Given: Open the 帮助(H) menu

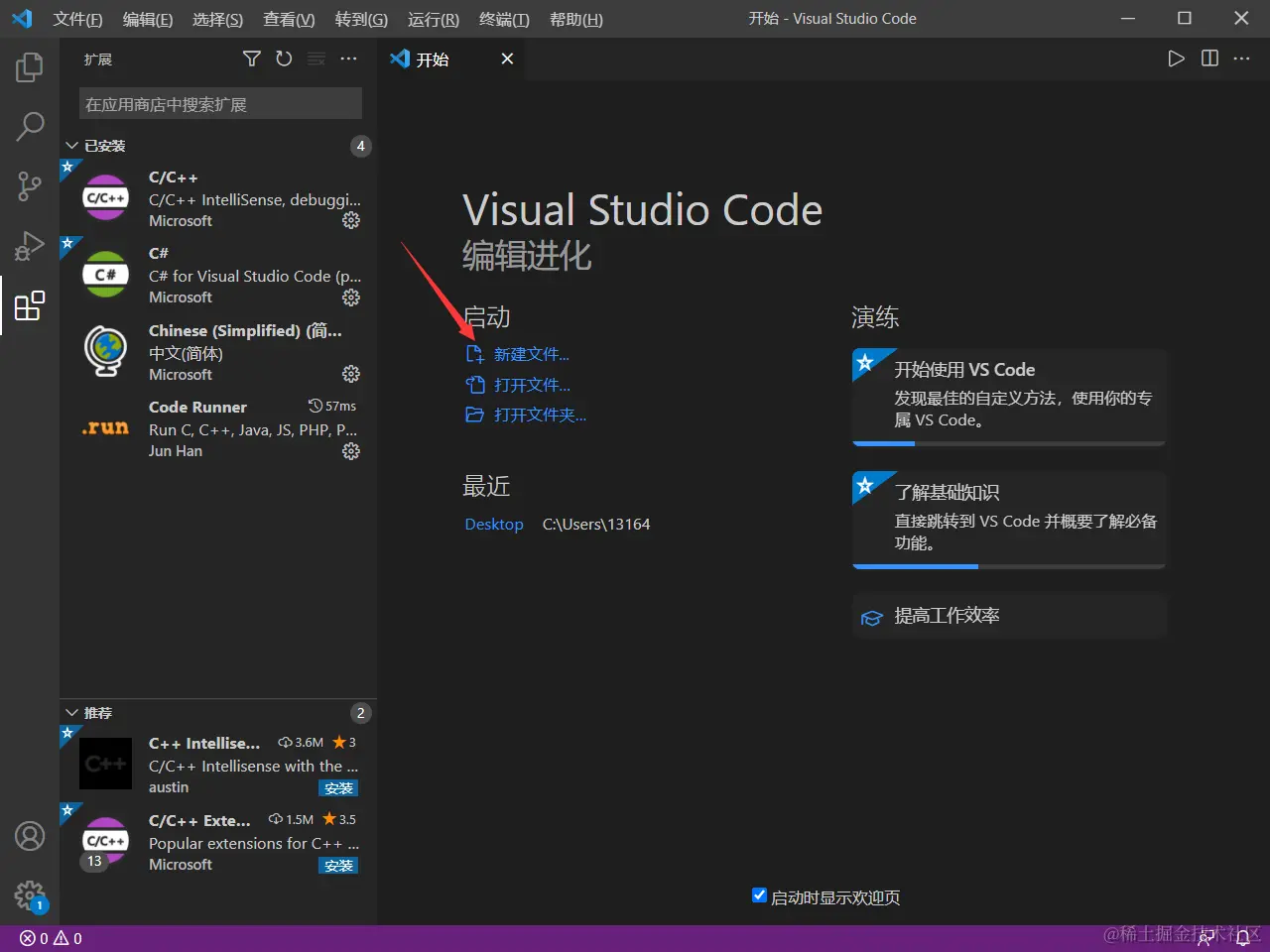Looking at the screenshot, I should point(576,19).
